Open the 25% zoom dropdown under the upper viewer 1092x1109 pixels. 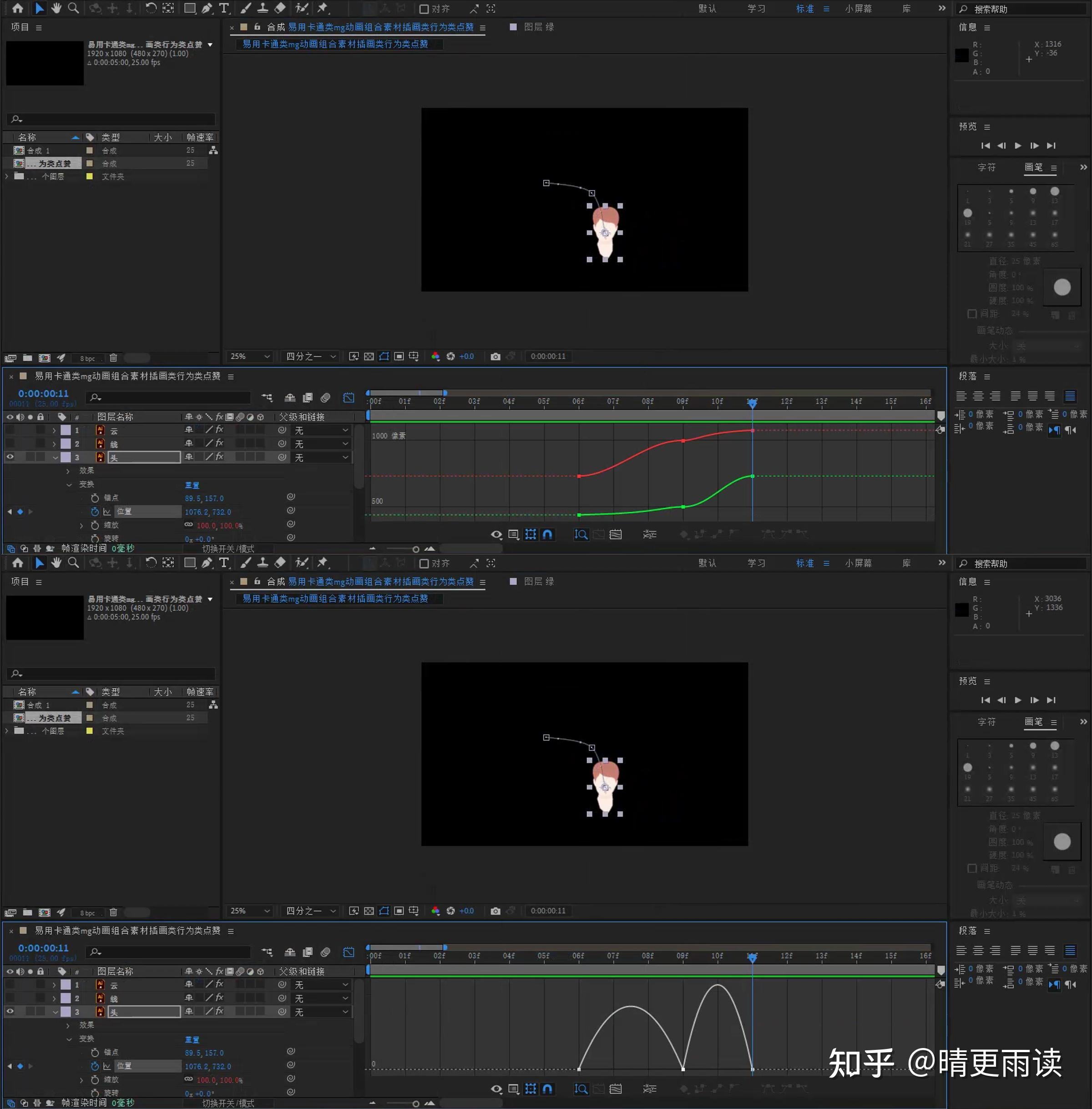tap(249, 356)
